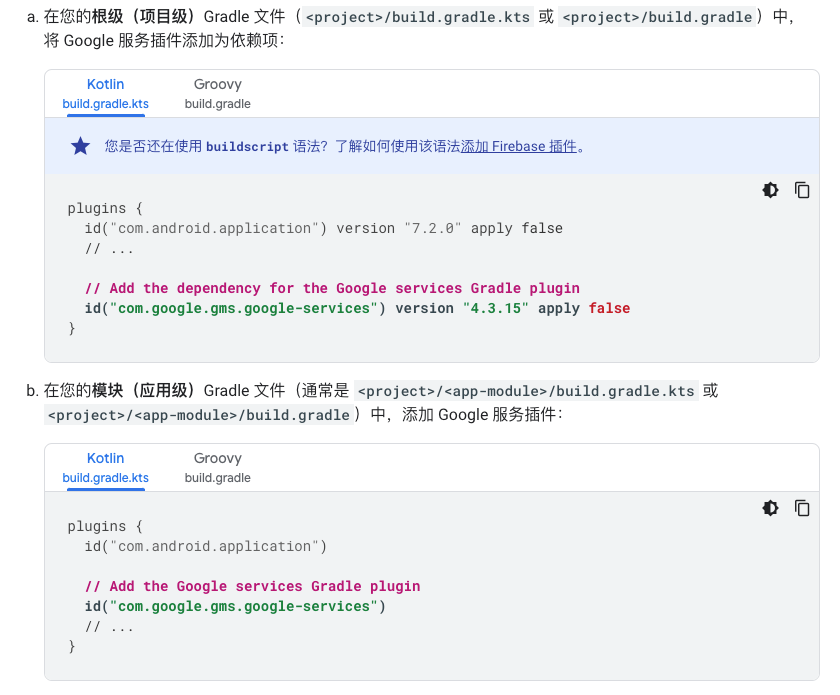
Task: Click app-level id("com.google.gms.google-services") line
Action: click(x=235, y=607)
